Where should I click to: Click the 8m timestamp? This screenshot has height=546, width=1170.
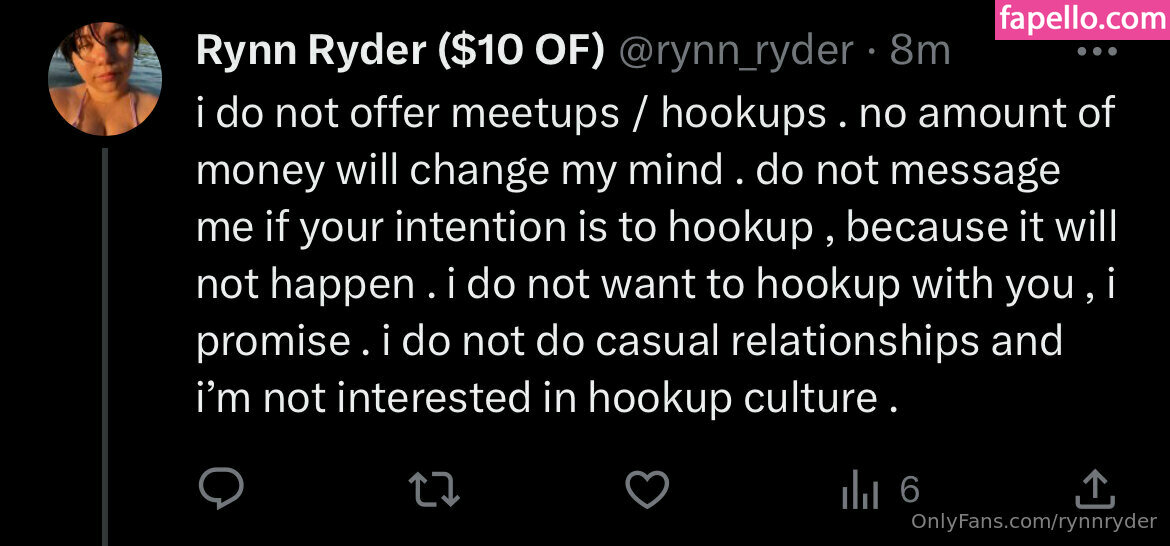920,52
